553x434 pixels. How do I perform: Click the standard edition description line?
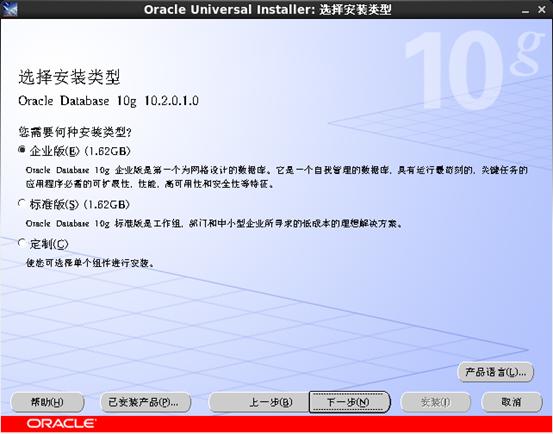pyautogui.click(x=214, y=224)
